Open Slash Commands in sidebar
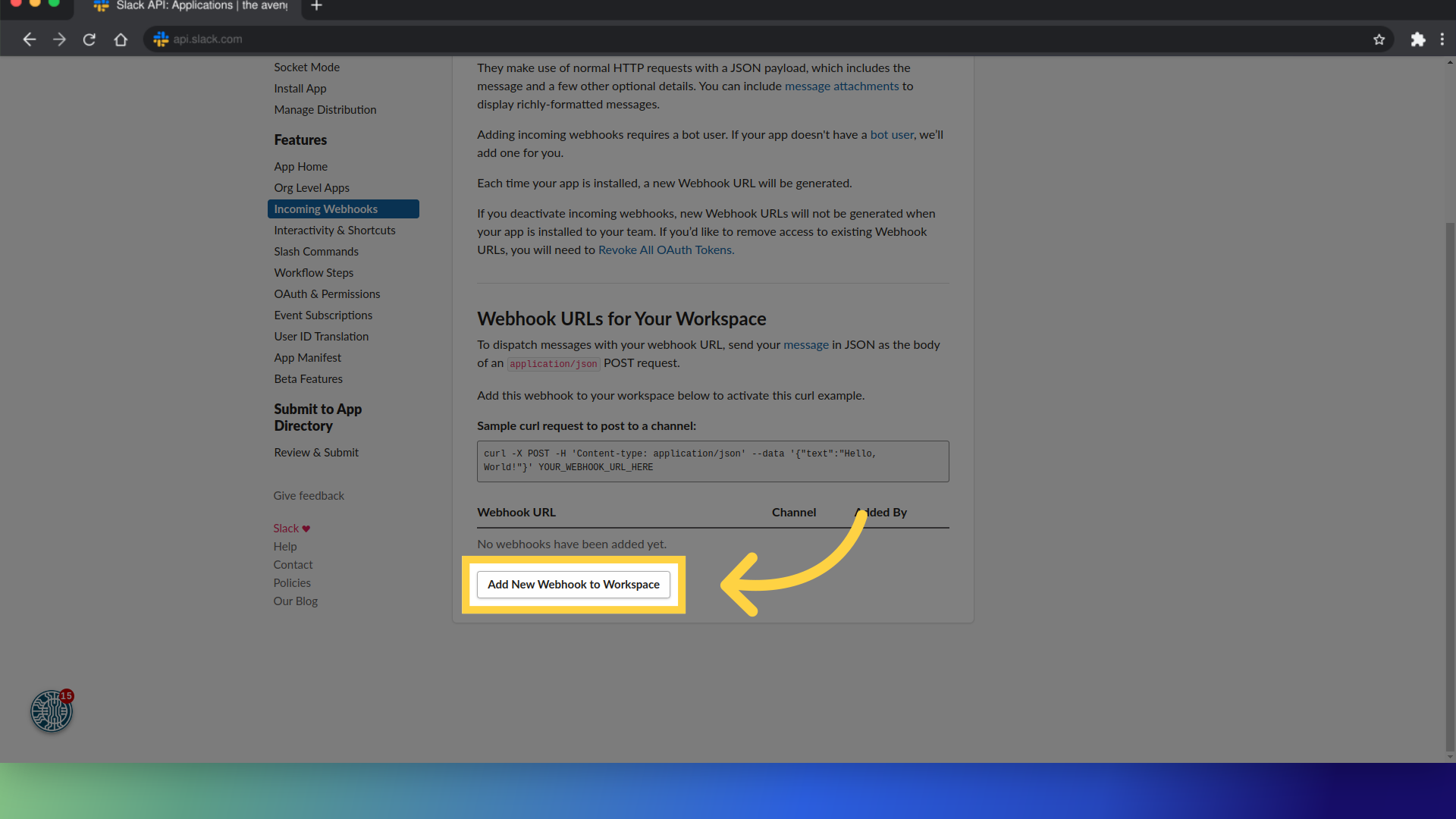The width and height of the screenshot is (1456, 819). tap(316, 252)
